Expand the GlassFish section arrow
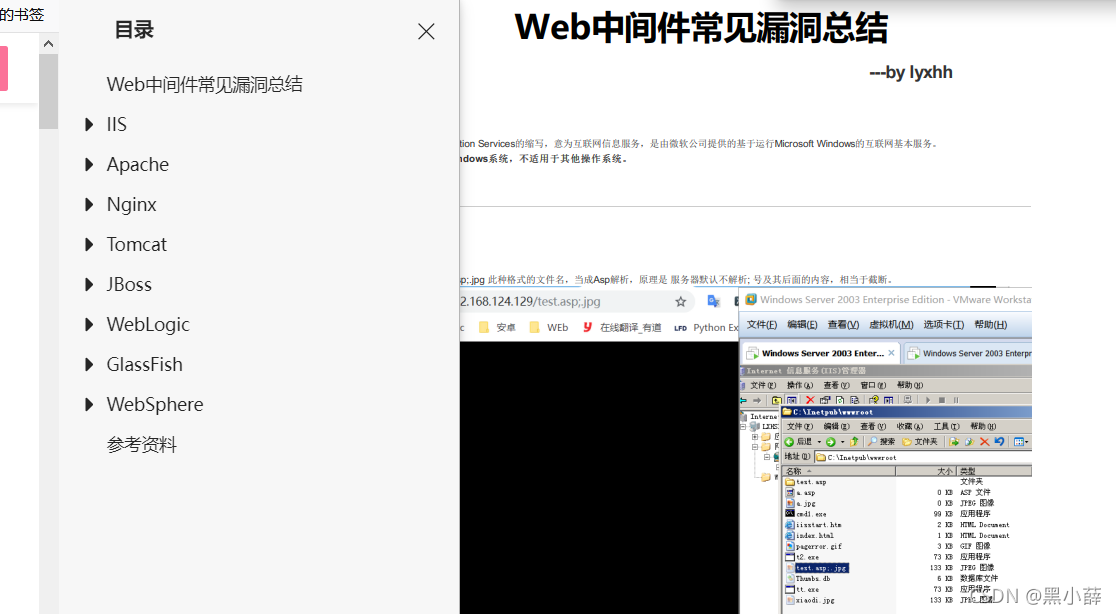Image resolution: width=1116 pixels, height=614 pixels. click(x=89, y=364)
